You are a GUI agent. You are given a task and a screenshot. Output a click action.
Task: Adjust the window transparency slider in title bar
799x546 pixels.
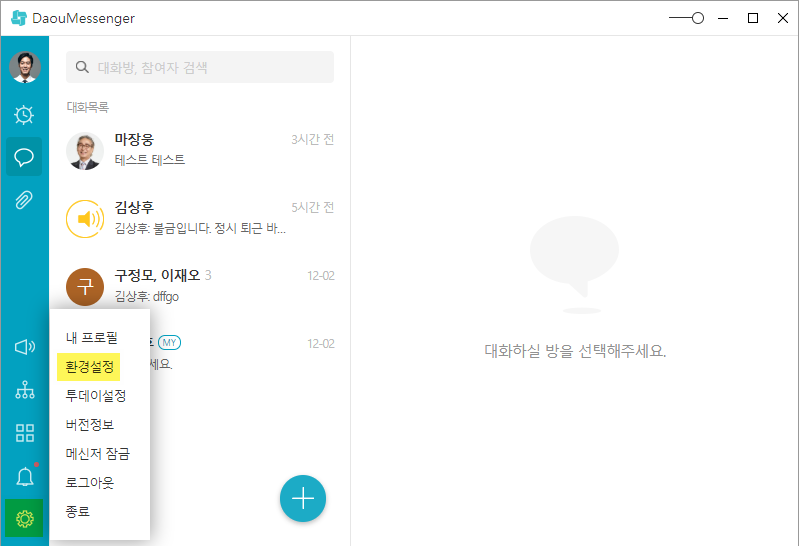click(x=697, y=18)
